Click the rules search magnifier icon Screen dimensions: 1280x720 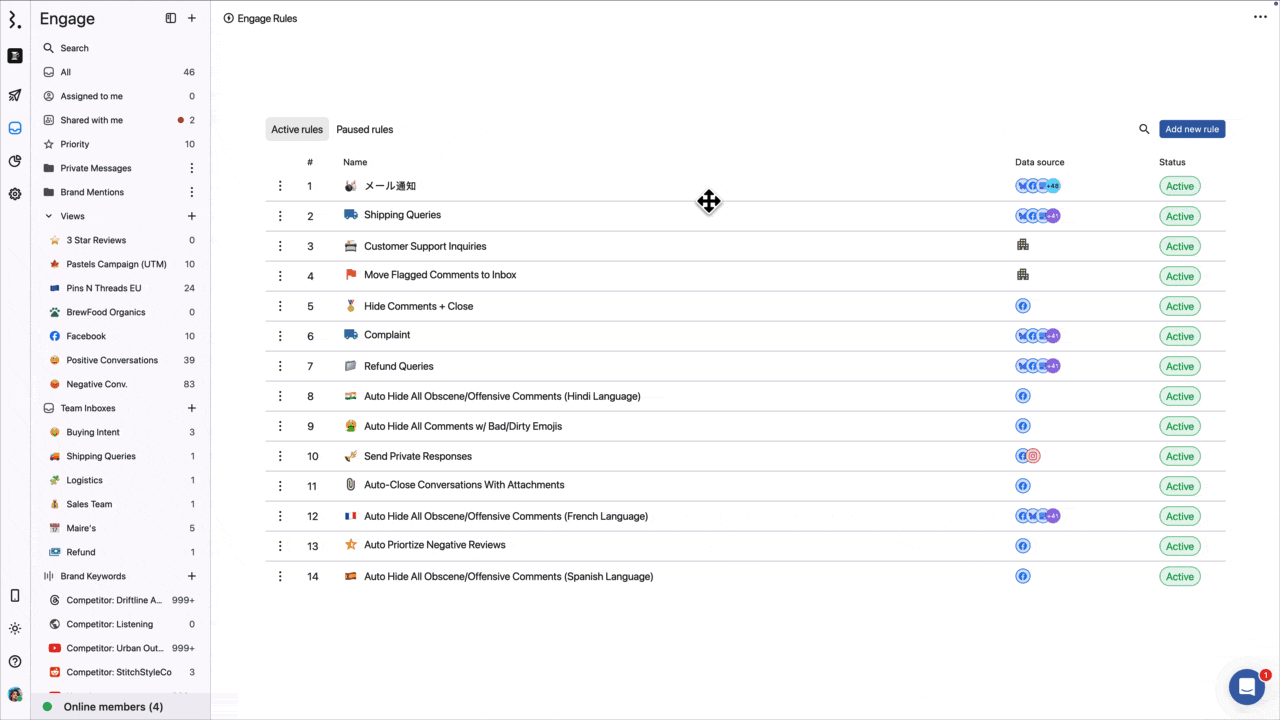pyautogui.click(x=1144, y=129)
